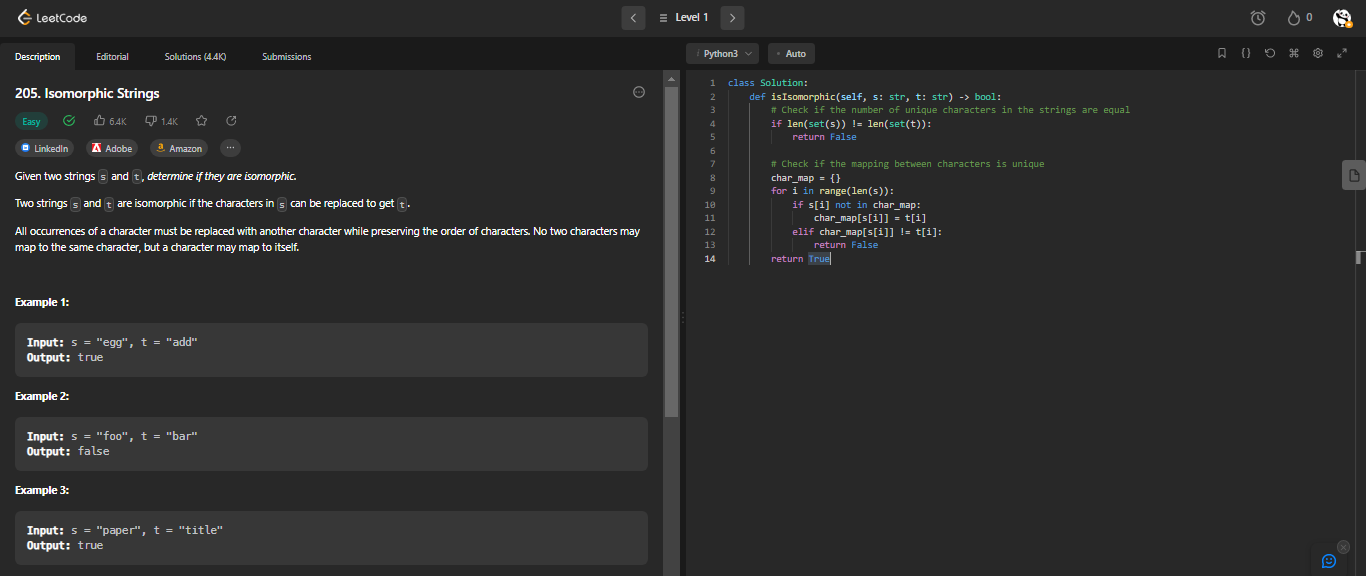Click the LeetCode logo icon
This screenshot has width=1366, height=576.
[25, 17]
